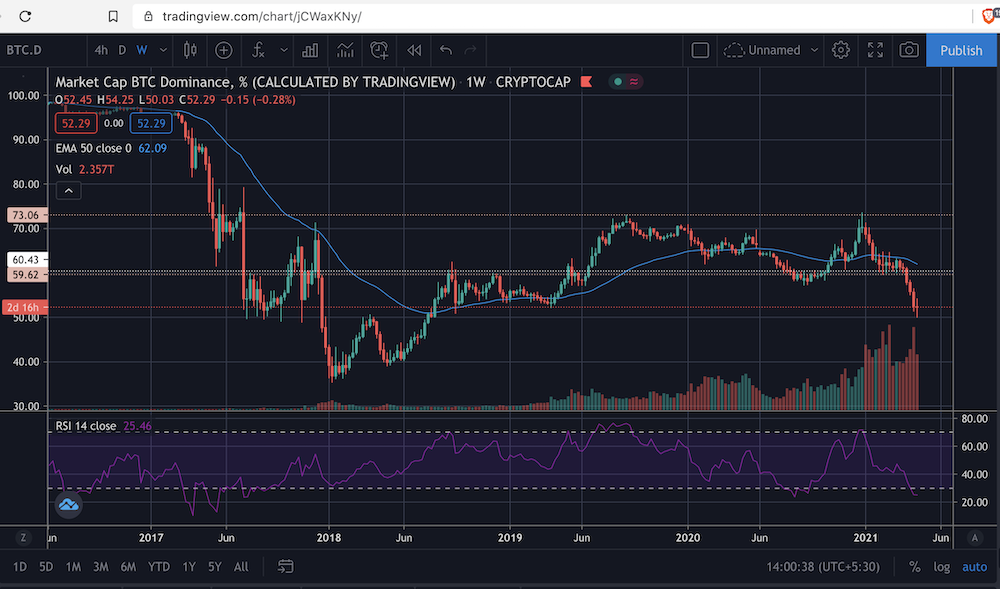Select the W weekly interval
This screenshot has height=589, width=1000.
[142, 50]
